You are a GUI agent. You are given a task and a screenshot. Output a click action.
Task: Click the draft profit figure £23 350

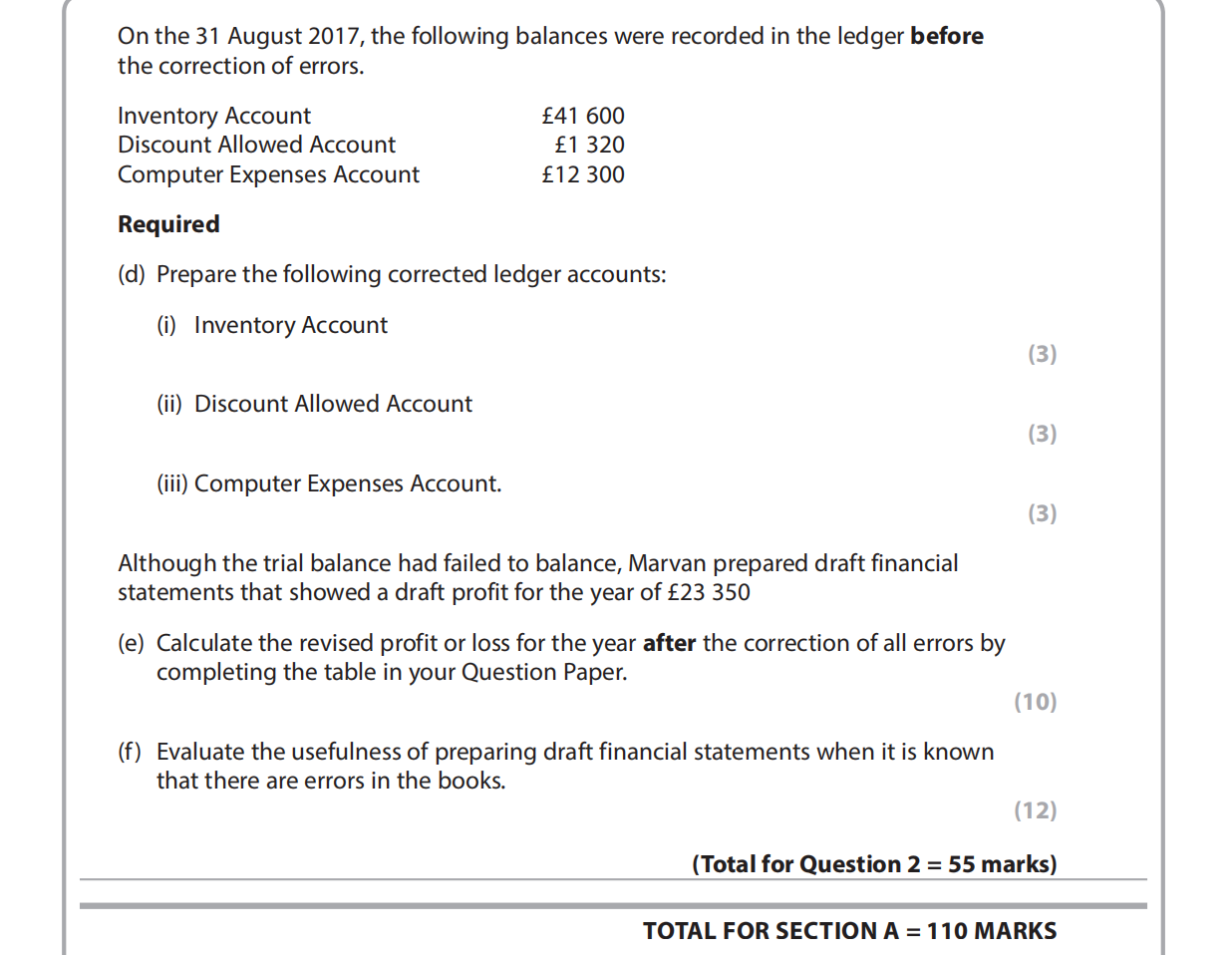(x=709, y=592)
